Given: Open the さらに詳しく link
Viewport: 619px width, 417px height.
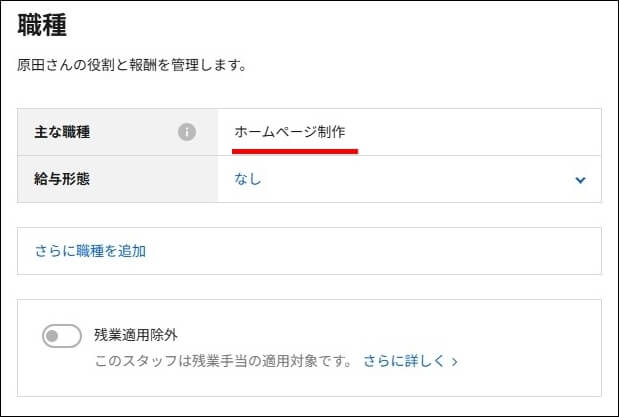Looking at the screenshot, I should [x=404, y=361].
